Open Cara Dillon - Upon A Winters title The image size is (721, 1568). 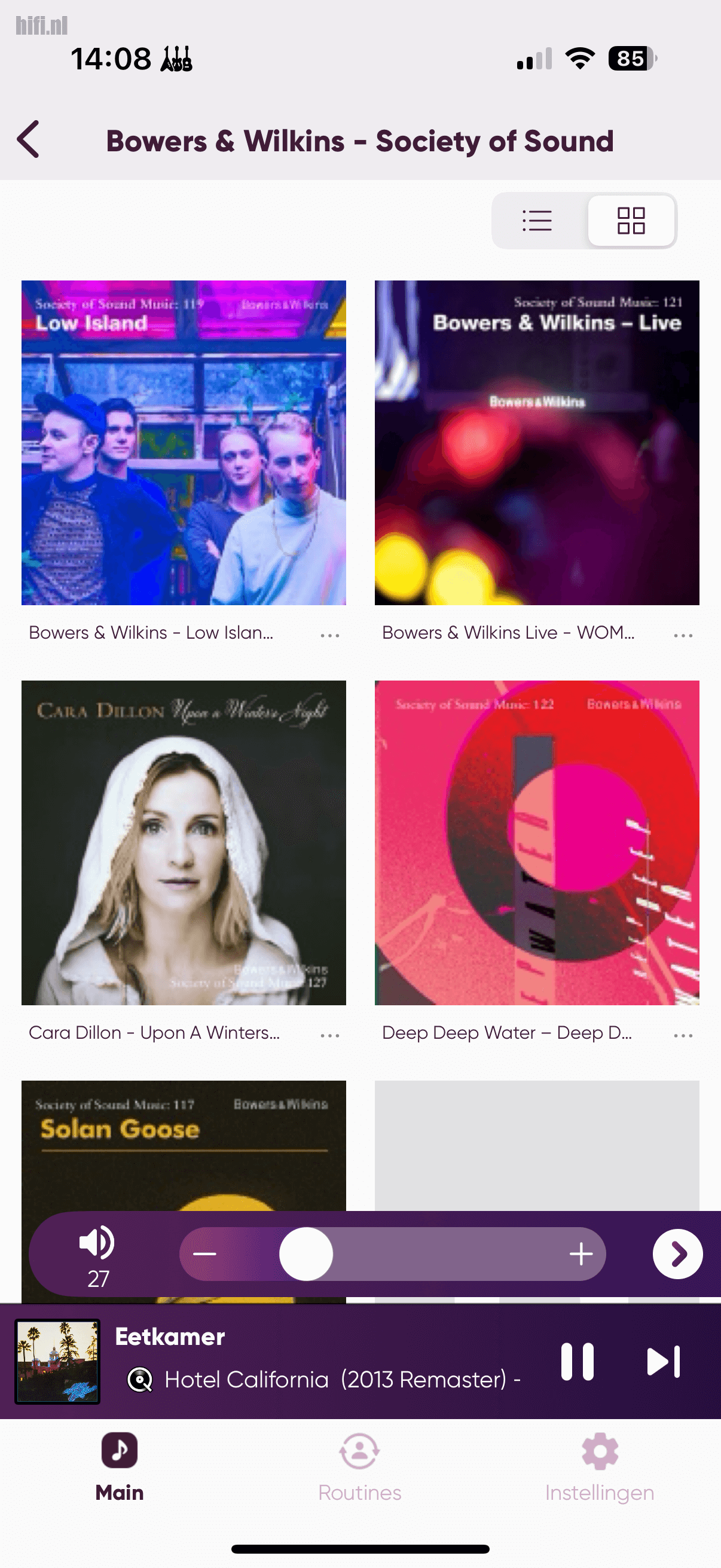[x=154, y=1033]
